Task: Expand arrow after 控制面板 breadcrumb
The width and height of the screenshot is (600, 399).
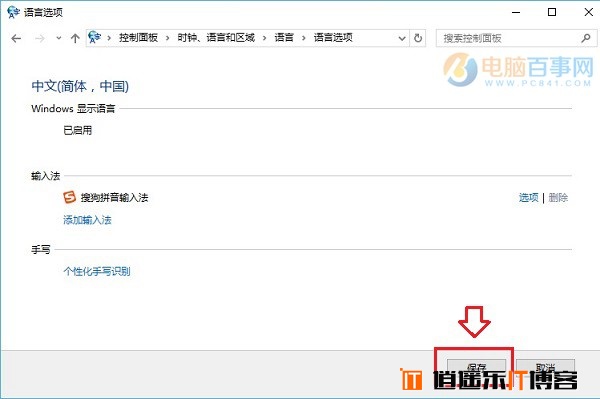Action: tap(167, 38)
